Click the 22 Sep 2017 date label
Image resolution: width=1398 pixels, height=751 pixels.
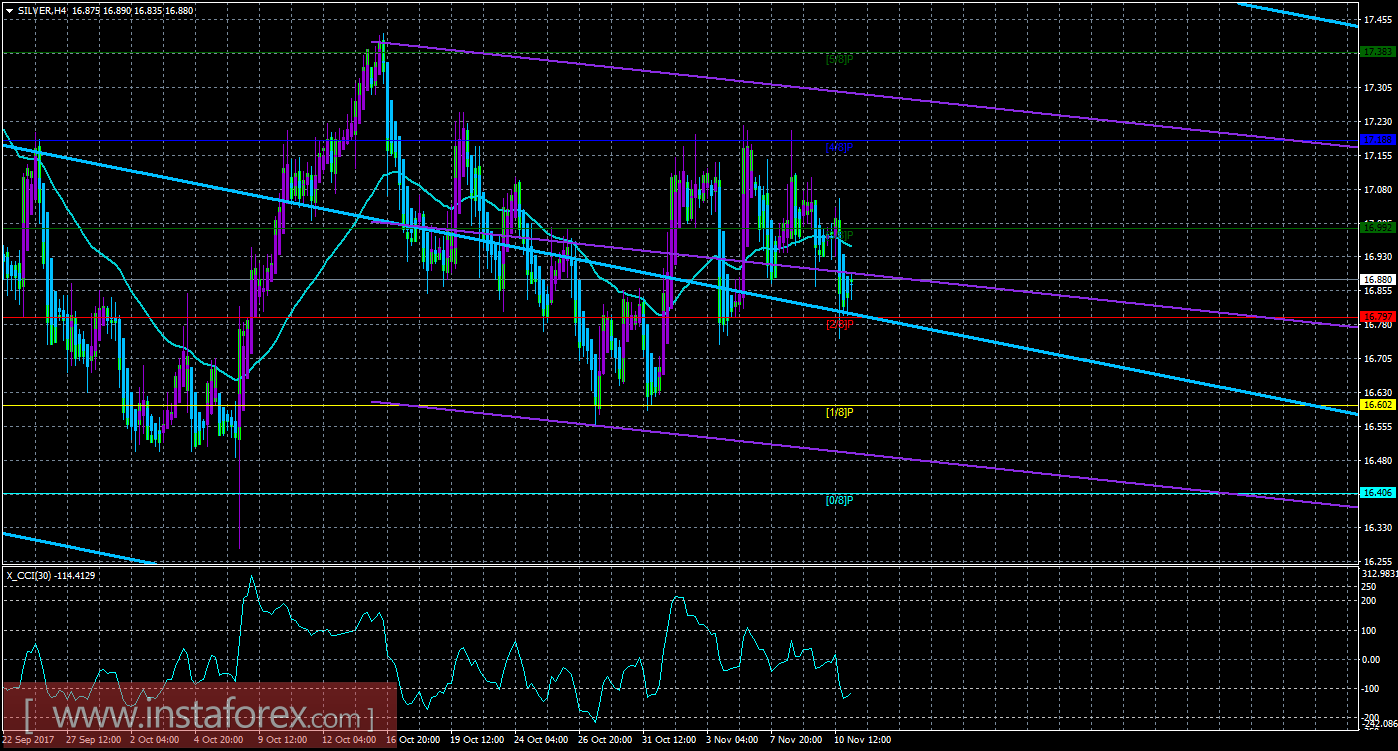pyautogui.click(x=30, y=740)
